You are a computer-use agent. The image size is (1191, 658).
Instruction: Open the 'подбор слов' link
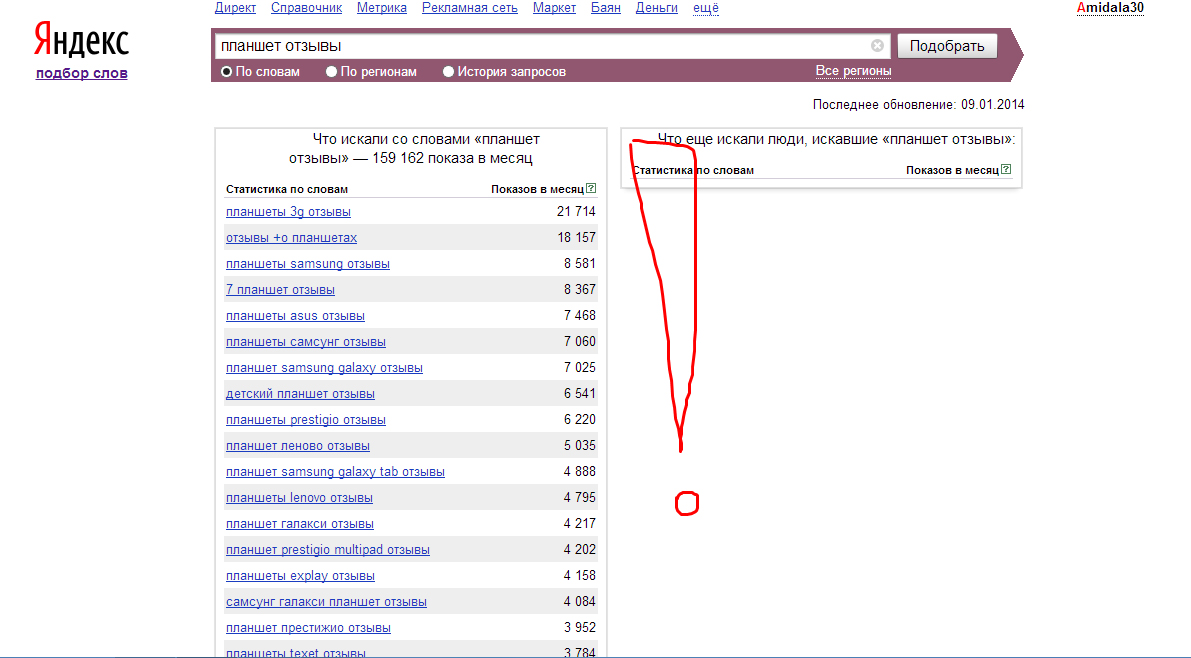point(81,73)
